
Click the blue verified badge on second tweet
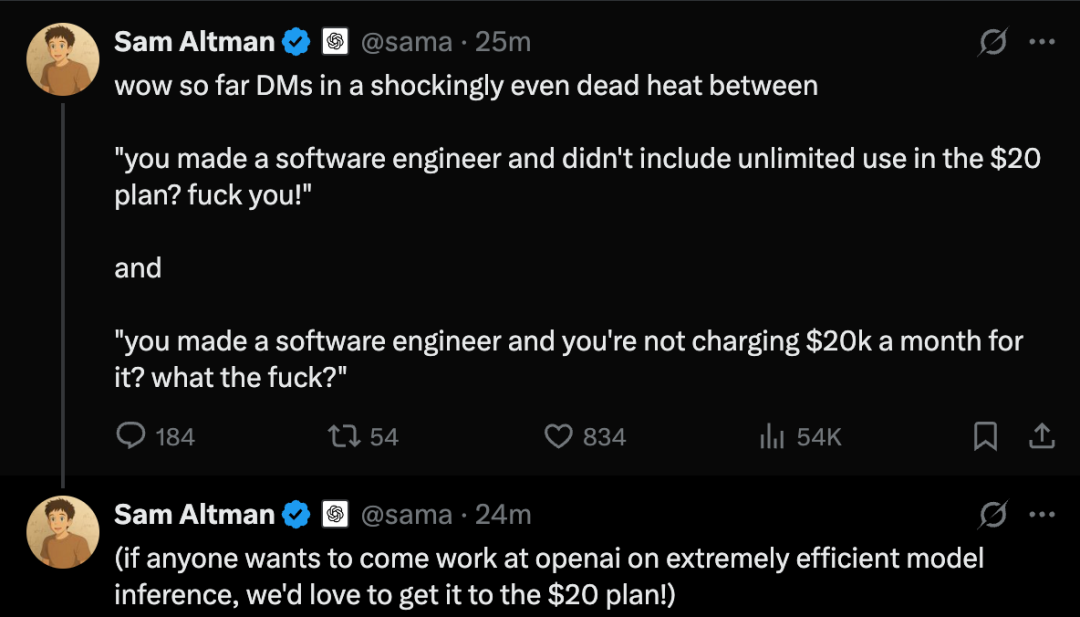coord(296,515)
